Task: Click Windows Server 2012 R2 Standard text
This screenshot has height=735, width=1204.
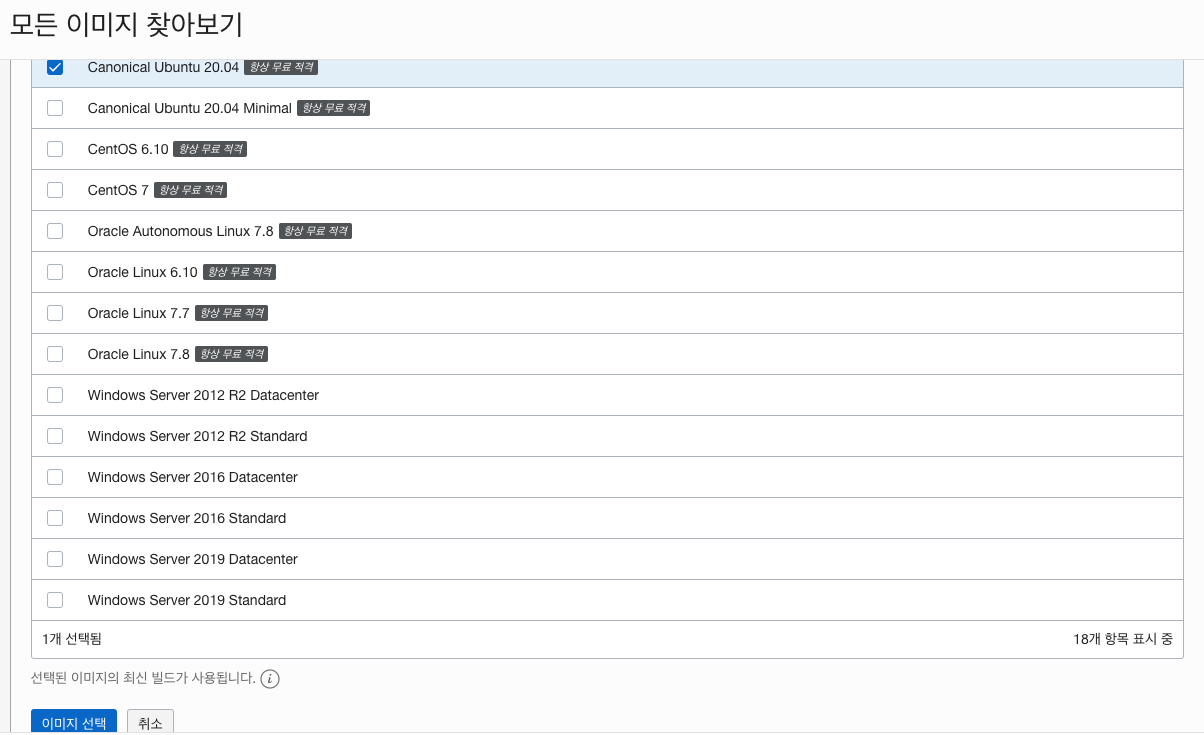Action: click(197, 436)
